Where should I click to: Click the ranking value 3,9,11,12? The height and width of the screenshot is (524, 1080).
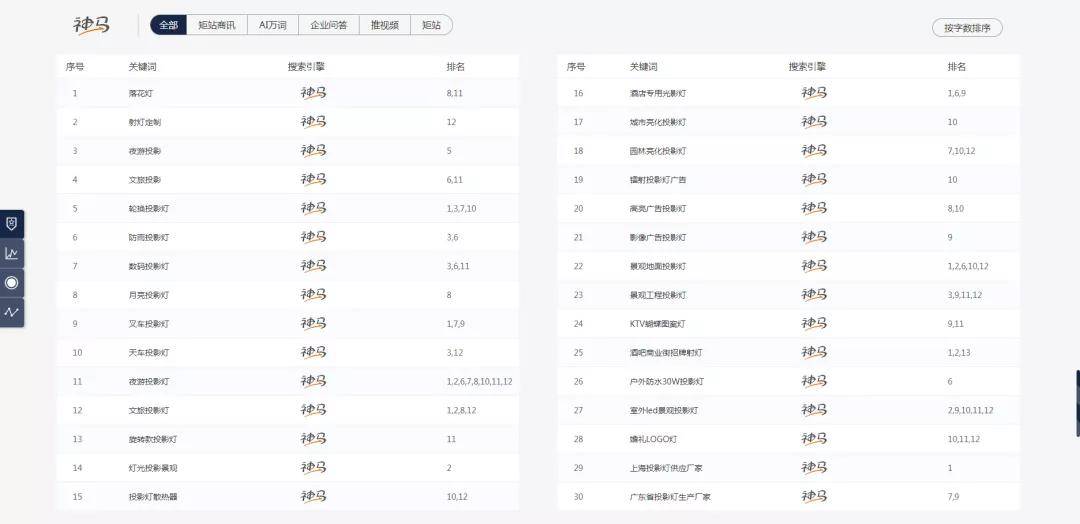tap(965, 295)
